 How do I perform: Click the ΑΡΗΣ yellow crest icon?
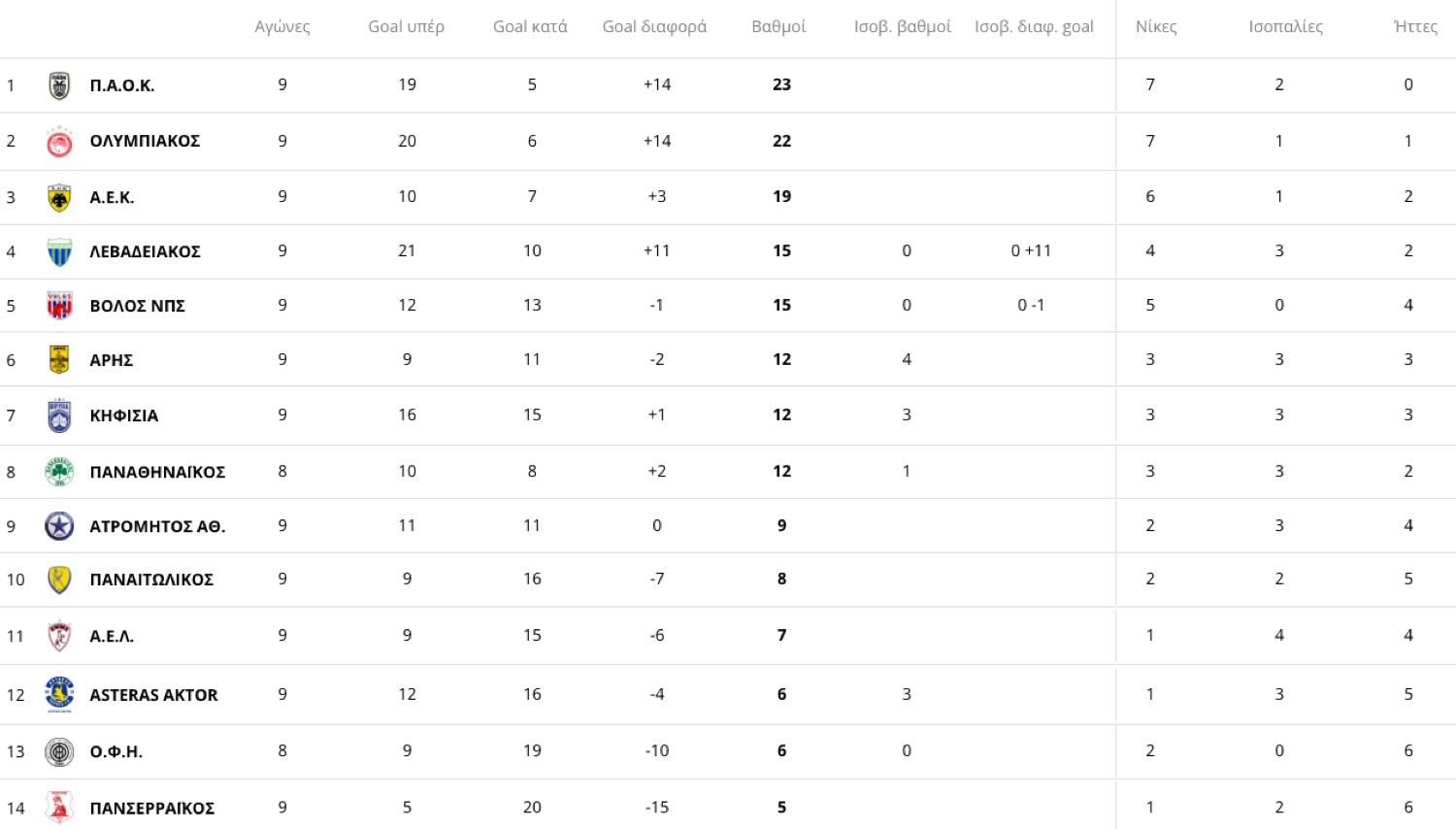click(59, 360)
